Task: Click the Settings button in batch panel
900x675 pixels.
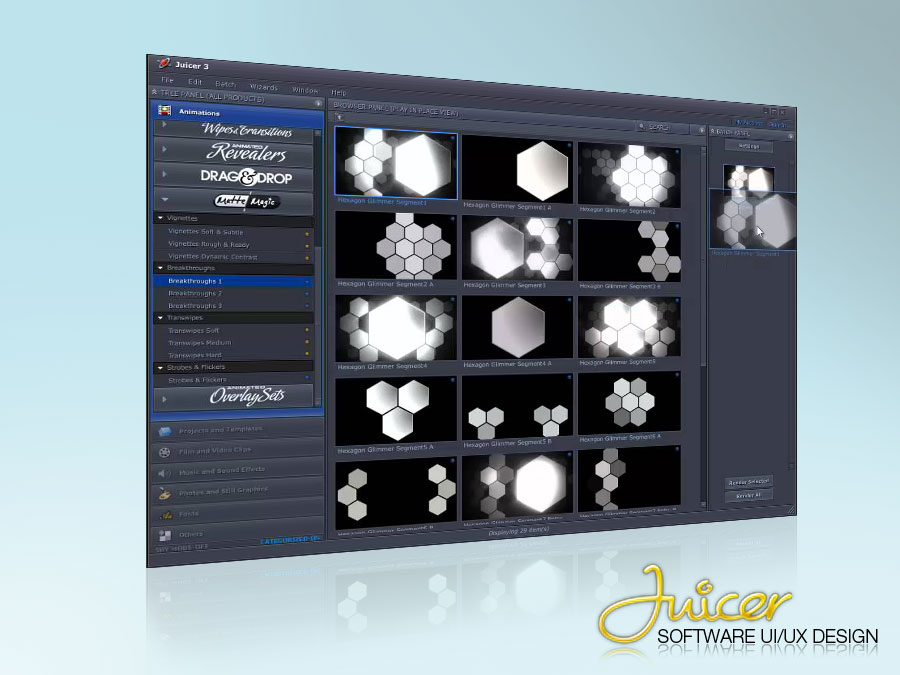Action: tap(748, 146)
